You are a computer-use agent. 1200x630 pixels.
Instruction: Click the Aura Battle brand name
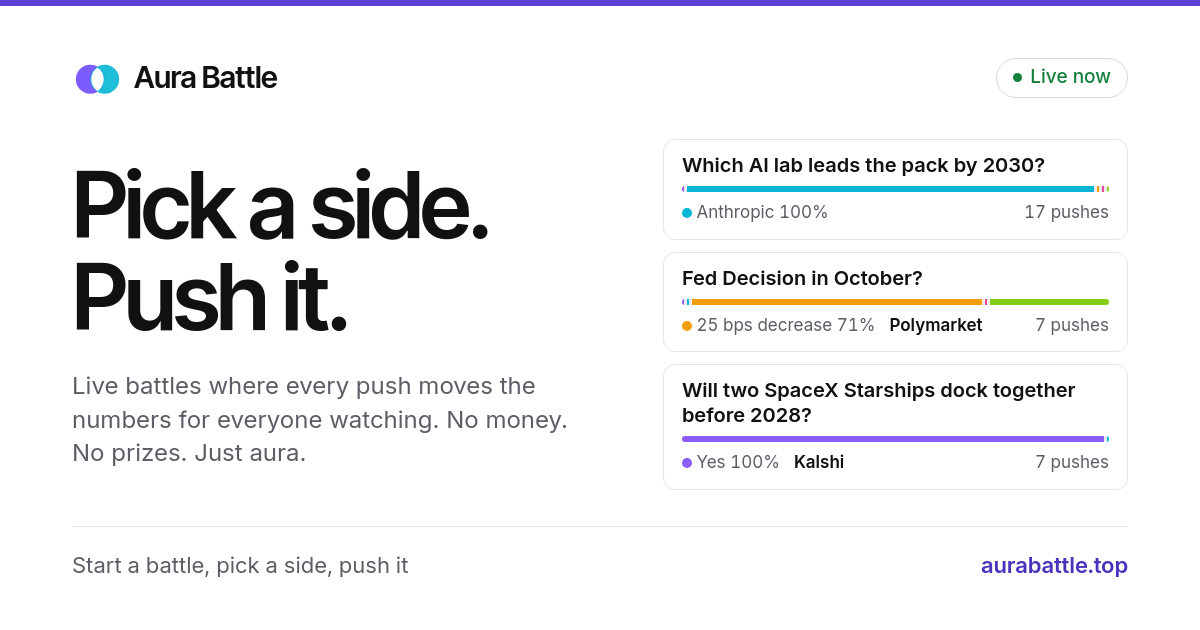(x=205, y=78)
